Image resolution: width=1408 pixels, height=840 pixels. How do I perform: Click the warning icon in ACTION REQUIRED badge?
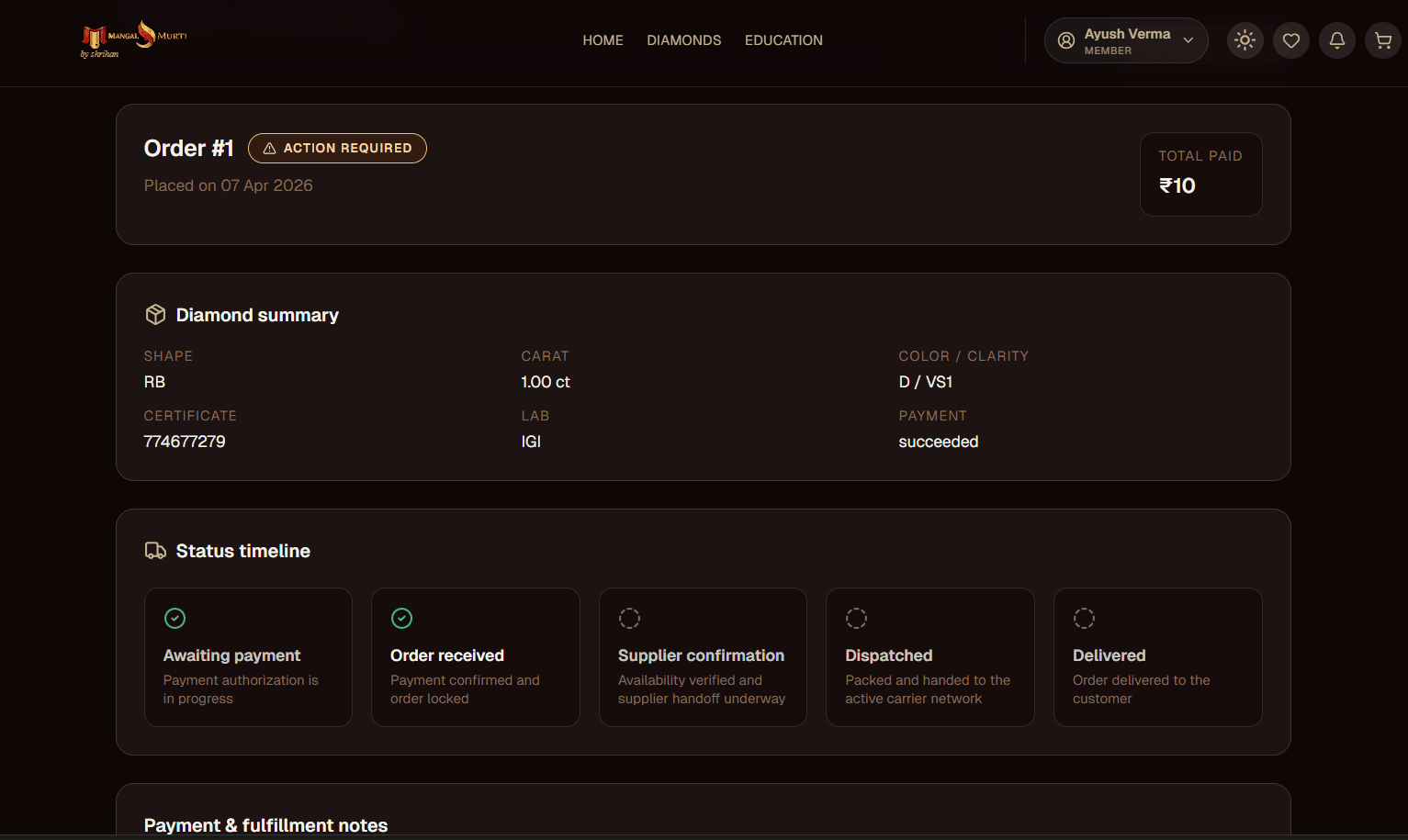point(268,148)
